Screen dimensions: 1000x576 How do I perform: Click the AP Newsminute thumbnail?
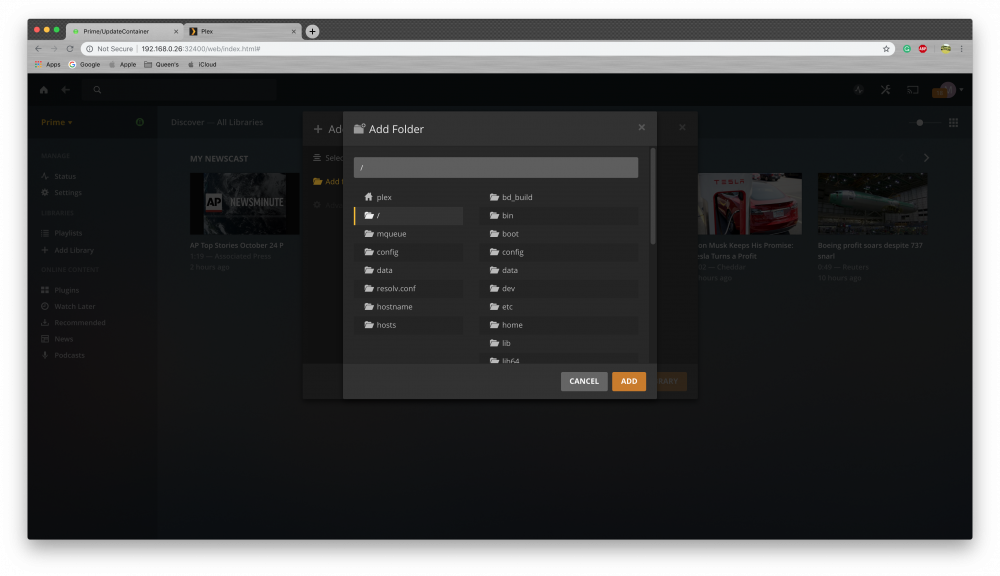click(x=244, y=203)
